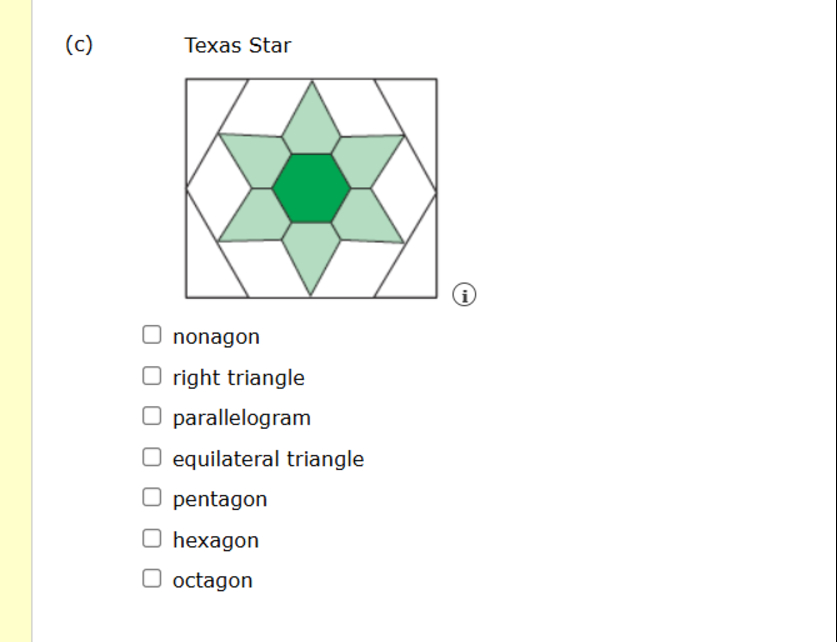
Task: Open the info tooltip for the Texas Star
Action: coord(465,295)
